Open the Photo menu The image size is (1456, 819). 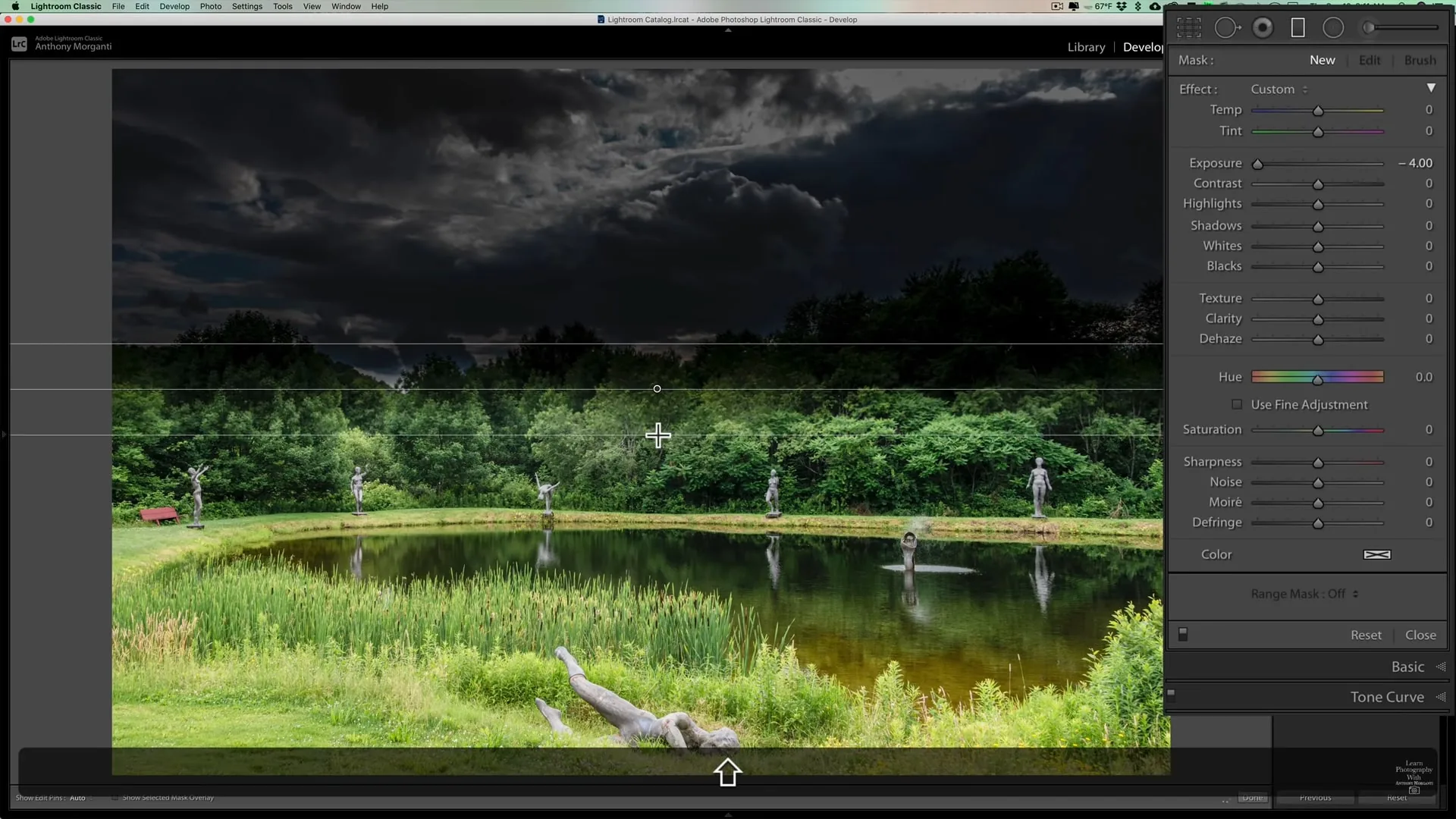211,6
